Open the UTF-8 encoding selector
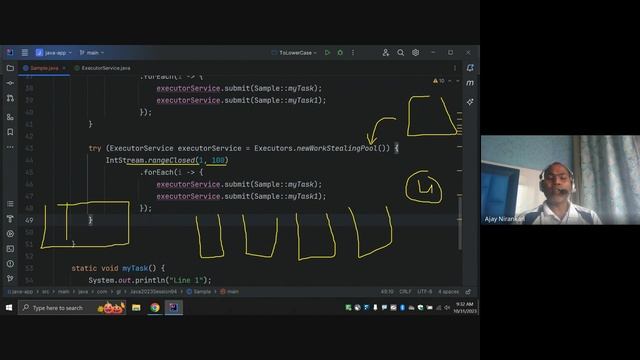 click(x=424, y=292)
